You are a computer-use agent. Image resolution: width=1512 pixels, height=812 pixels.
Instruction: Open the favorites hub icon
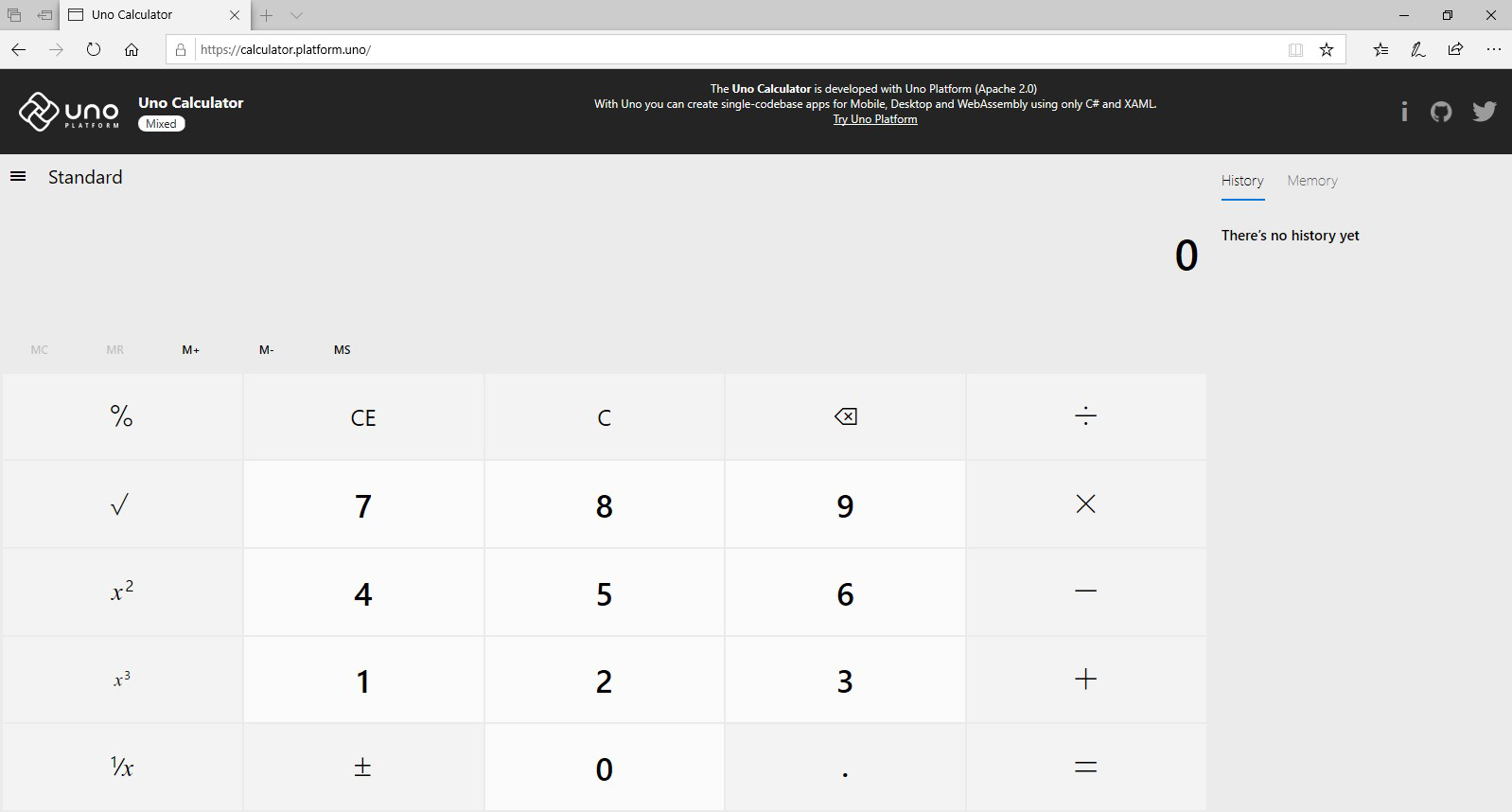coord(1381,50)
